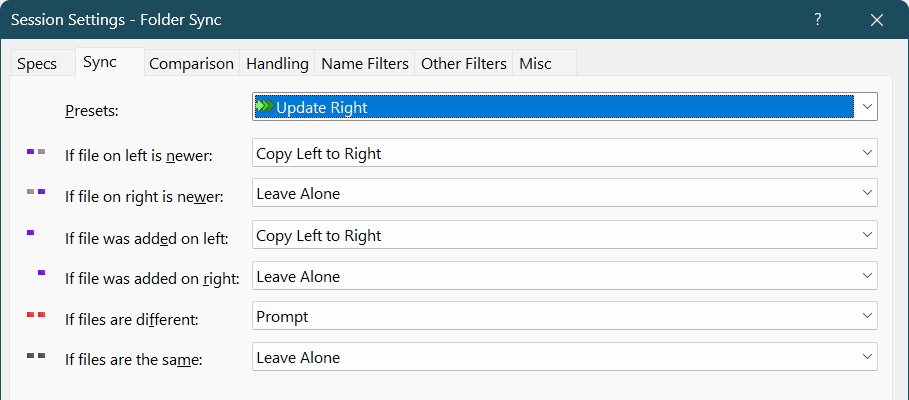This screenshot has height=400, width=909.
Task: Open the 'If file was added on right' dropdown
Action: (865, 276)
